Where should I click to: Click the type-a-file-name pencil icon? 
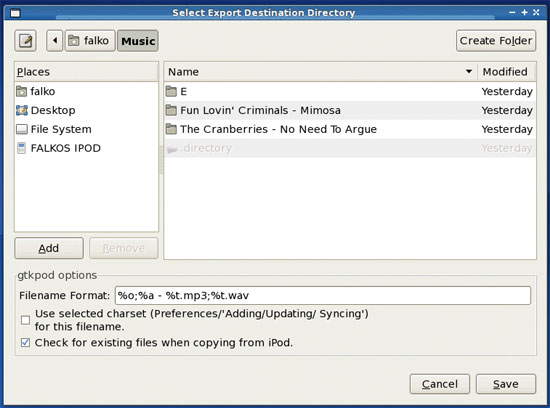tap(25, 41)
